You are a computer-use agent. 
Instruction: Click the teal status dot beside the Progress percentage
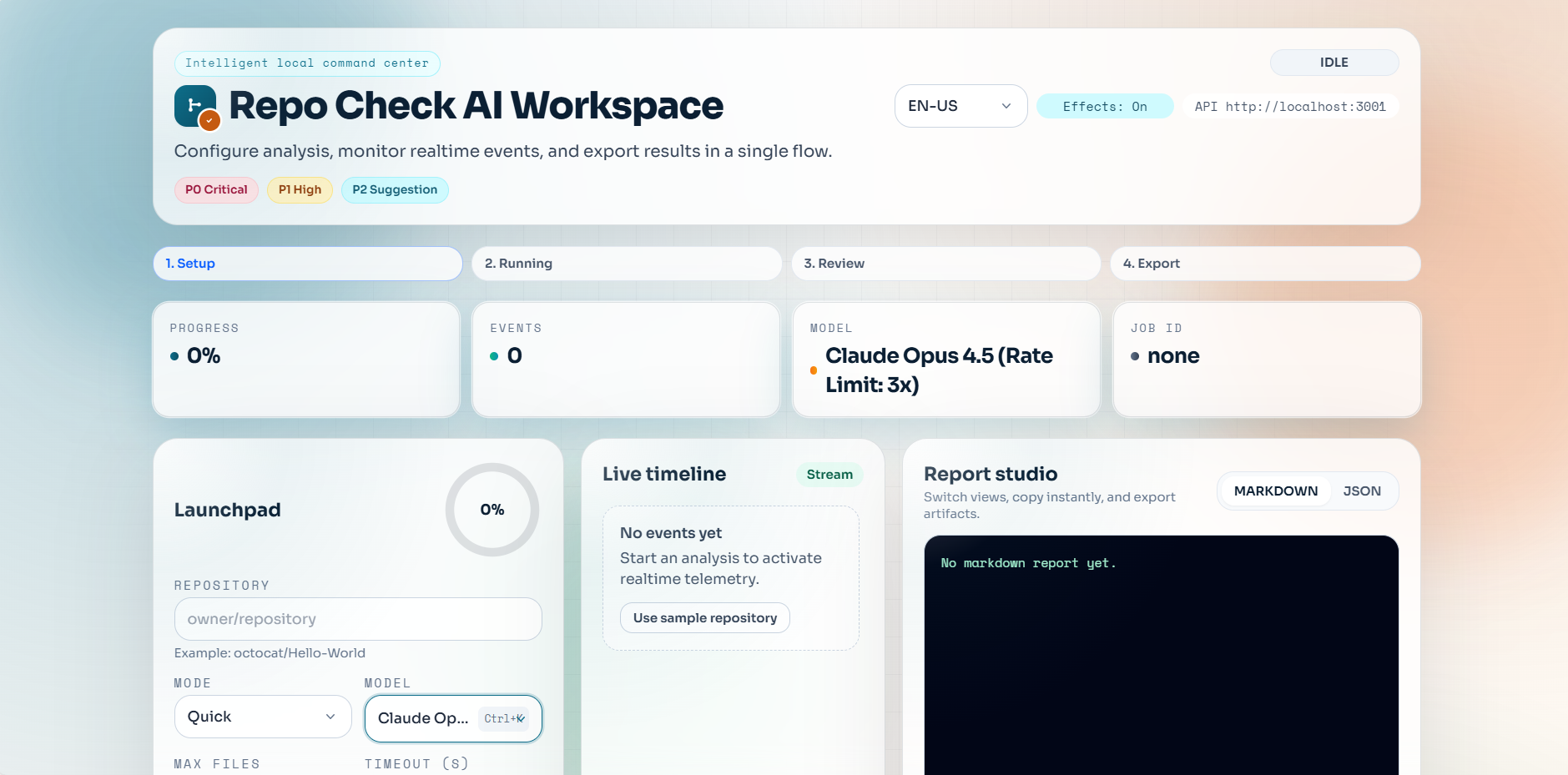[x=173, y=357]
